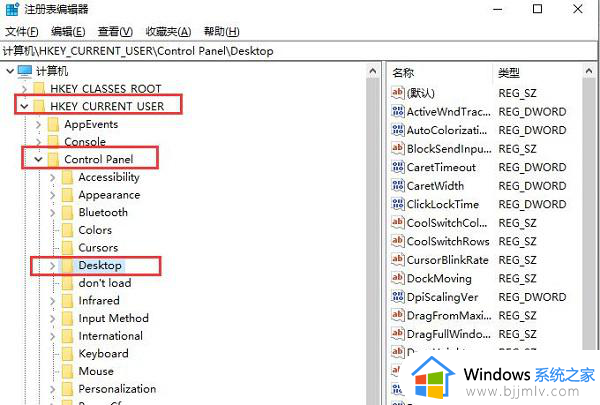Select the DragFromMaxi... value name
600x405 pixels.
coord(449,315)
